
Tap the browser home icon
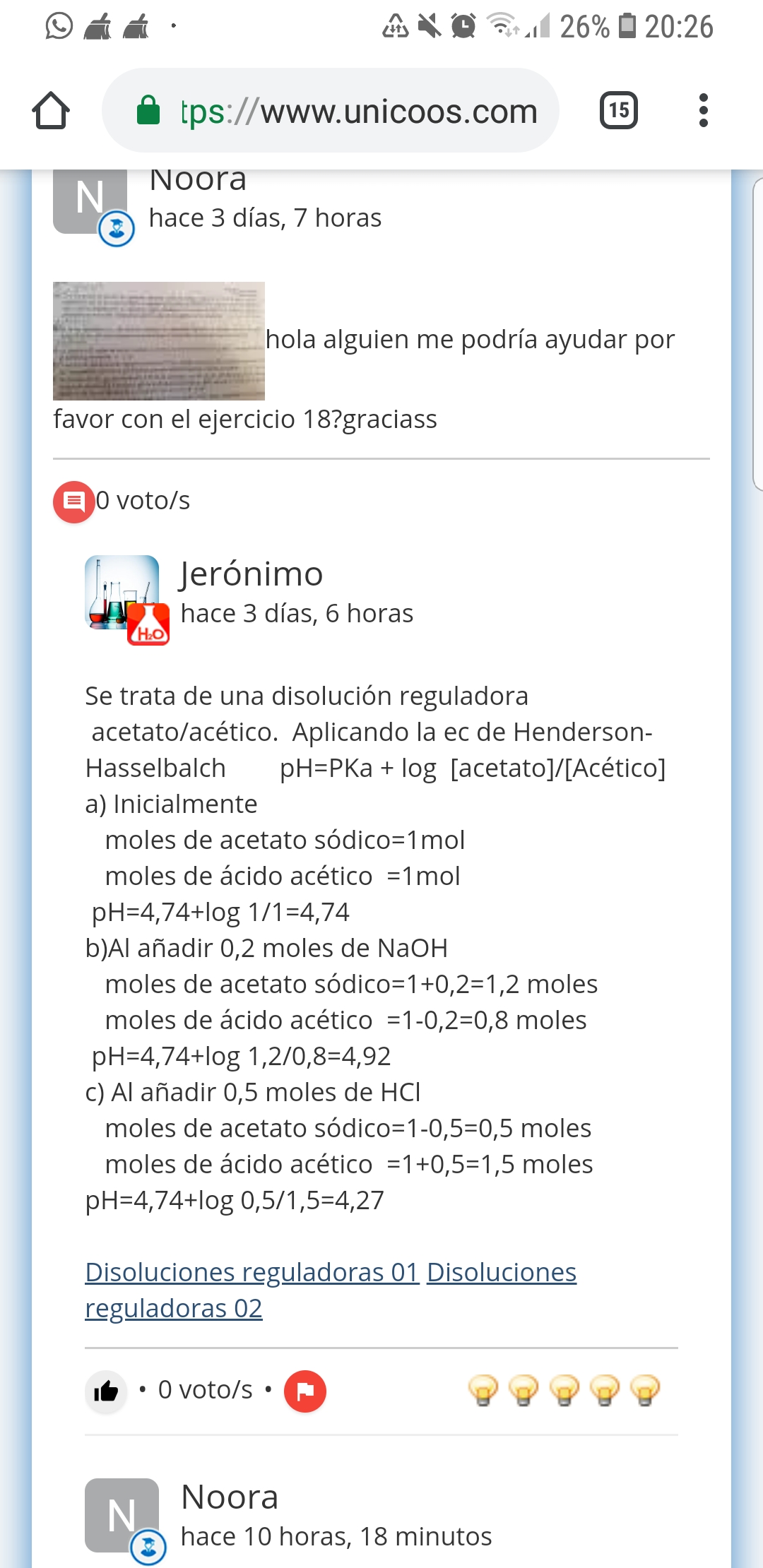tap(51, 111)
